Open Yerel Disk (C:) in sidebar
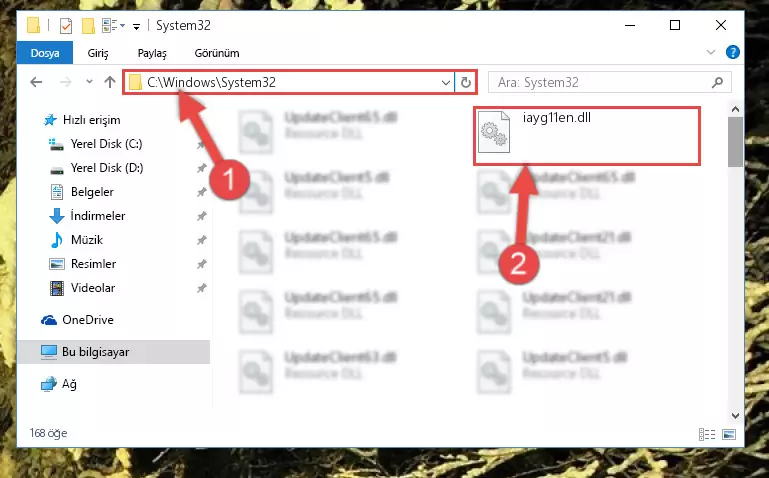This screenshot has height=478, width=769. tap(106, 144)
